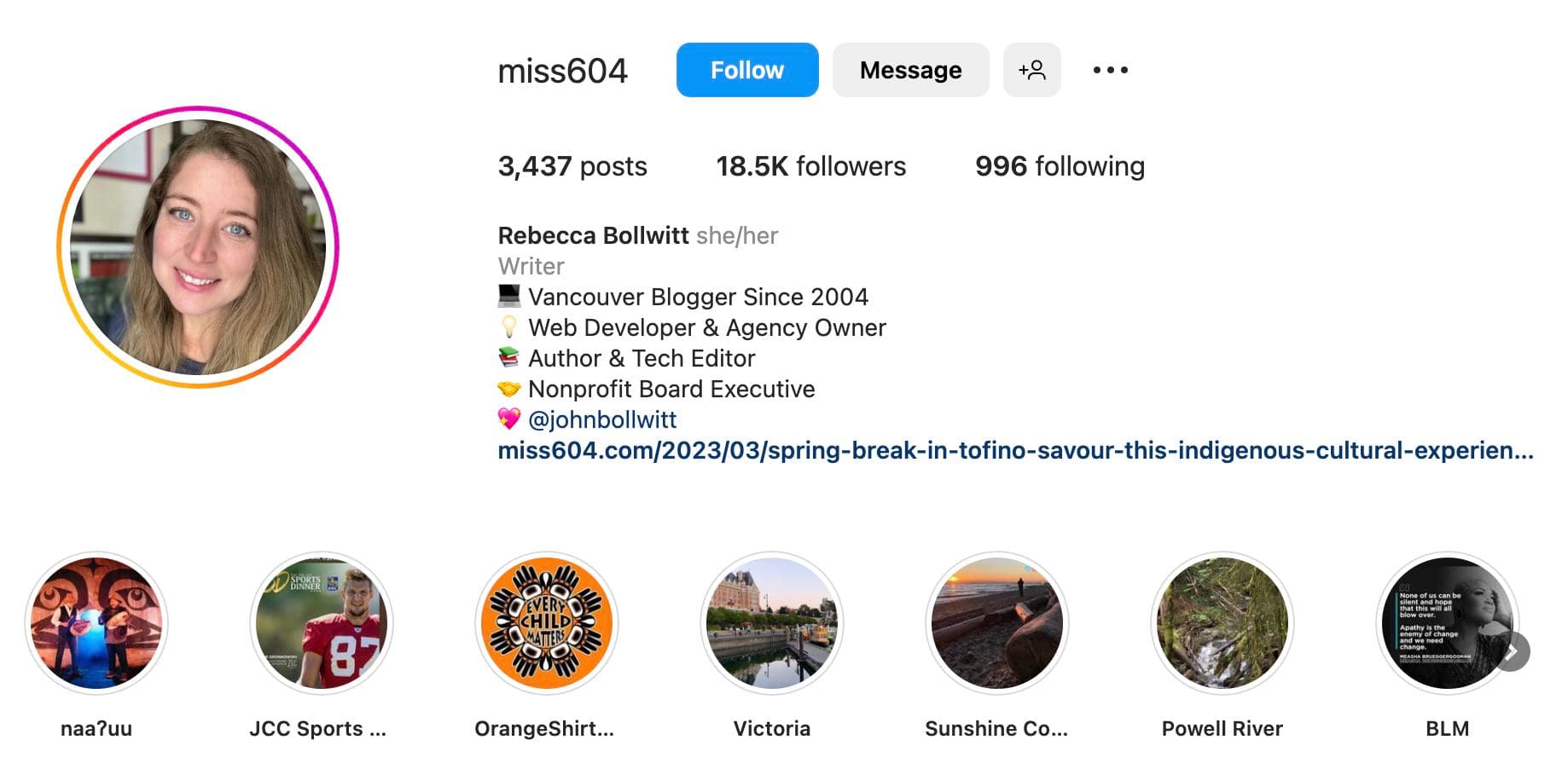Open the @johnbollwitt profile link
This screenshot has height=769, width=1568.
click(x=602, y=419)
